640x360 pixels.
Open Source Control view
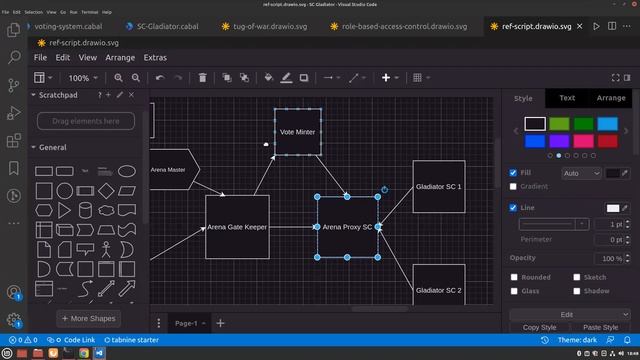[x=13, y=85]
